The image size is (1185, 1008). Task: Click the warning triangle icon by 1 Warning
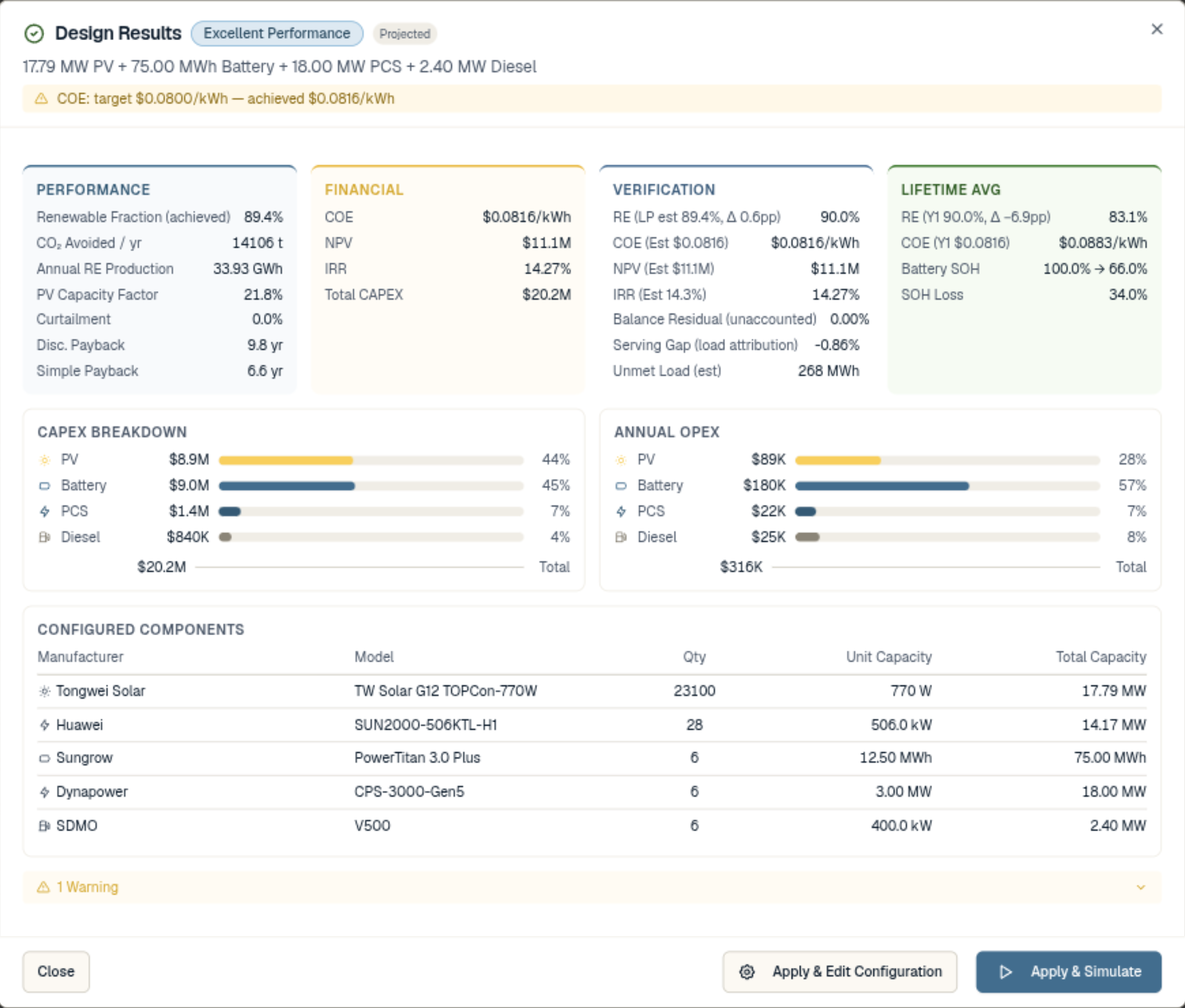[44, 887]
